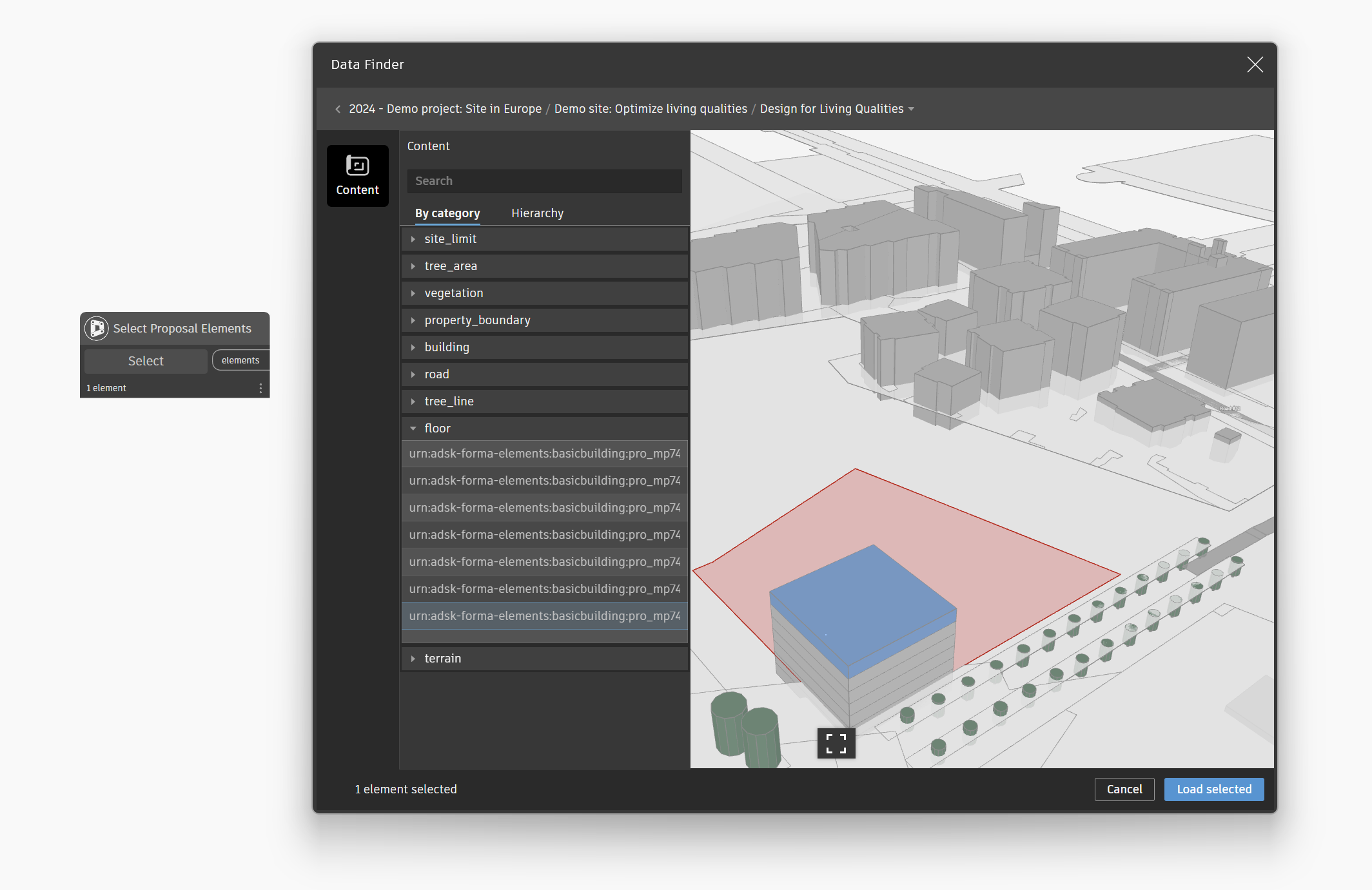
Task: Click the highlighted last floor urn item
Action: [544, 616]
